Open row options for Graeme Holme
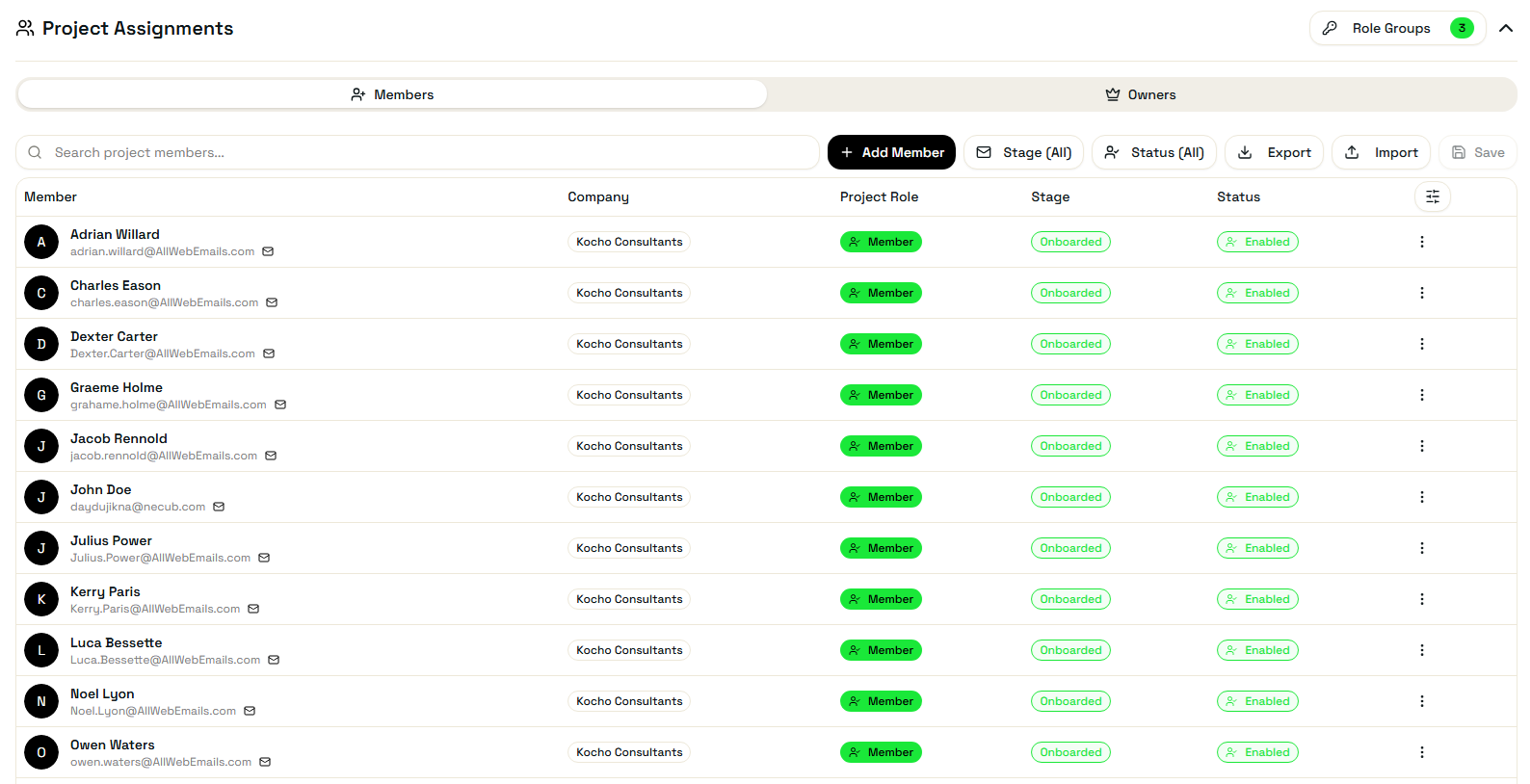1530x784 pixels. (x=1421, y=395)
